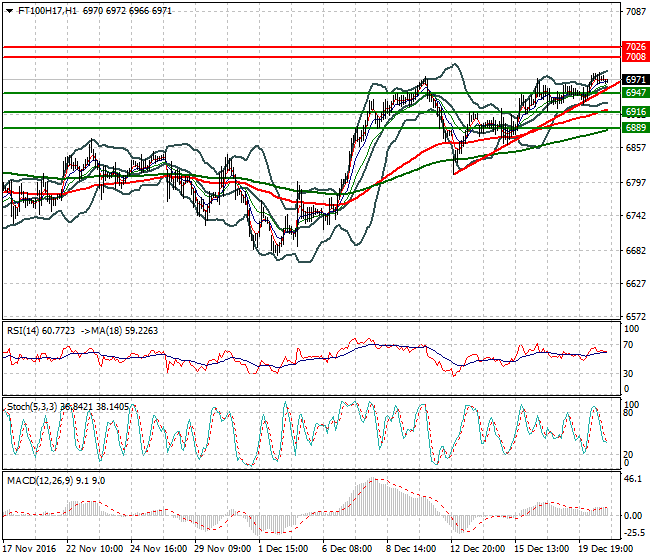Click the MACD(12,26,9) indicator label
The height and width of the screenshot is (560, 660).
tap(40, 481)
